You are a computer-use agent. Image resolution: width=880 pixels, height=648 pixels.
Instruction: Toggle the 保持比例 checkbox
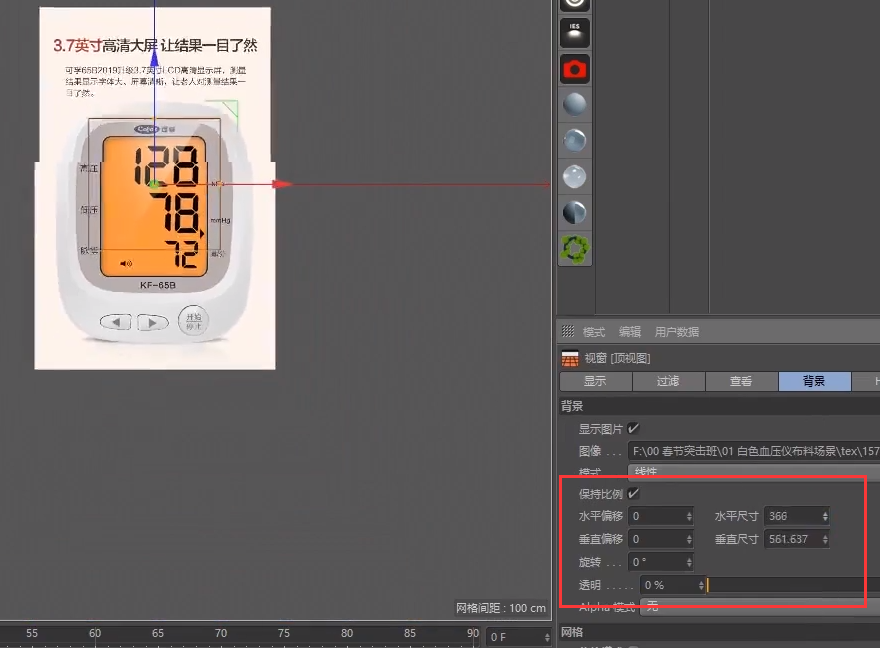[x=633, y=494]
